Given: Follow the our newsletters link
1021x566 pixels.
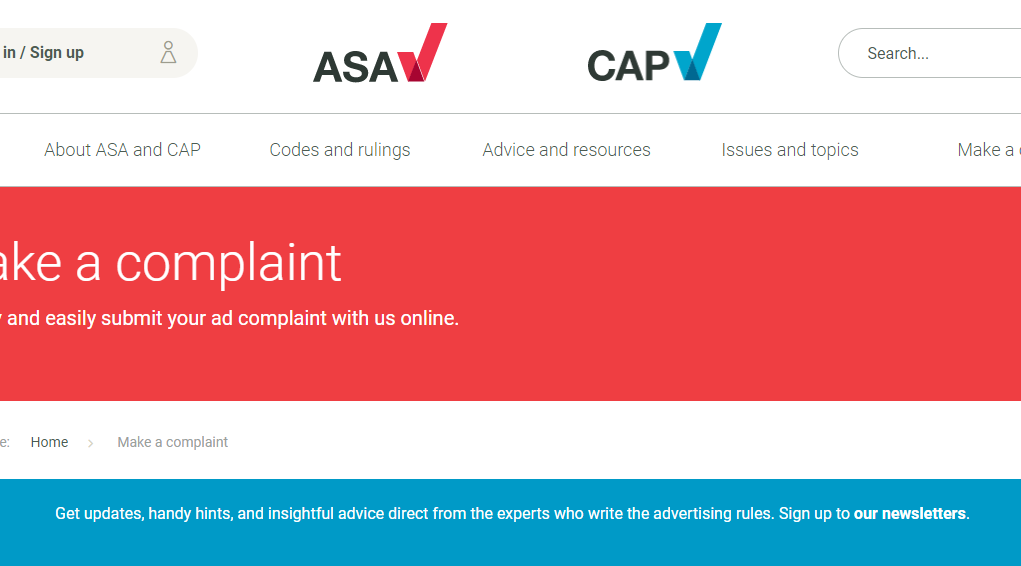Looking at the screenshot, I should tap(909, 514).
